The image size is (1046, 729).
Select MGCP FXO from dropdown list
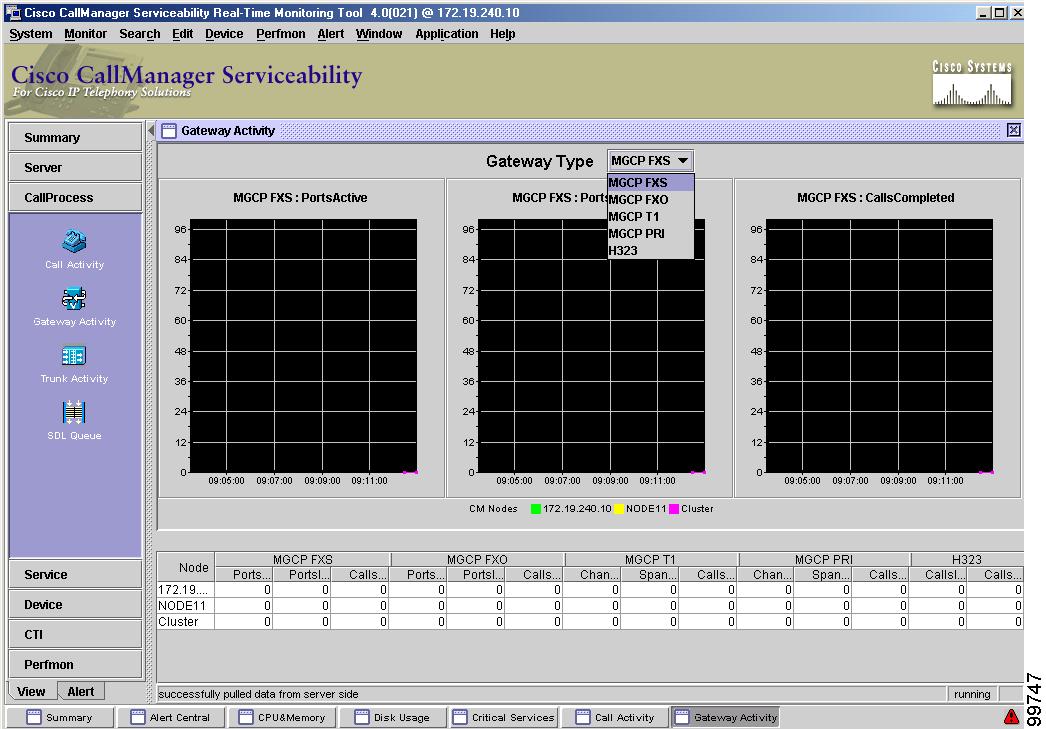(x=650, y=199)
